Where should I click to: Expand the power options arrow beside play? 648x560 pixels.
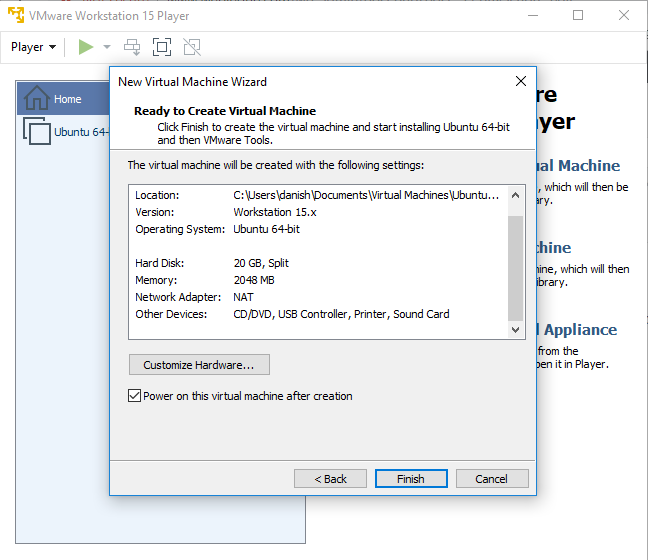tap(107, 47)
